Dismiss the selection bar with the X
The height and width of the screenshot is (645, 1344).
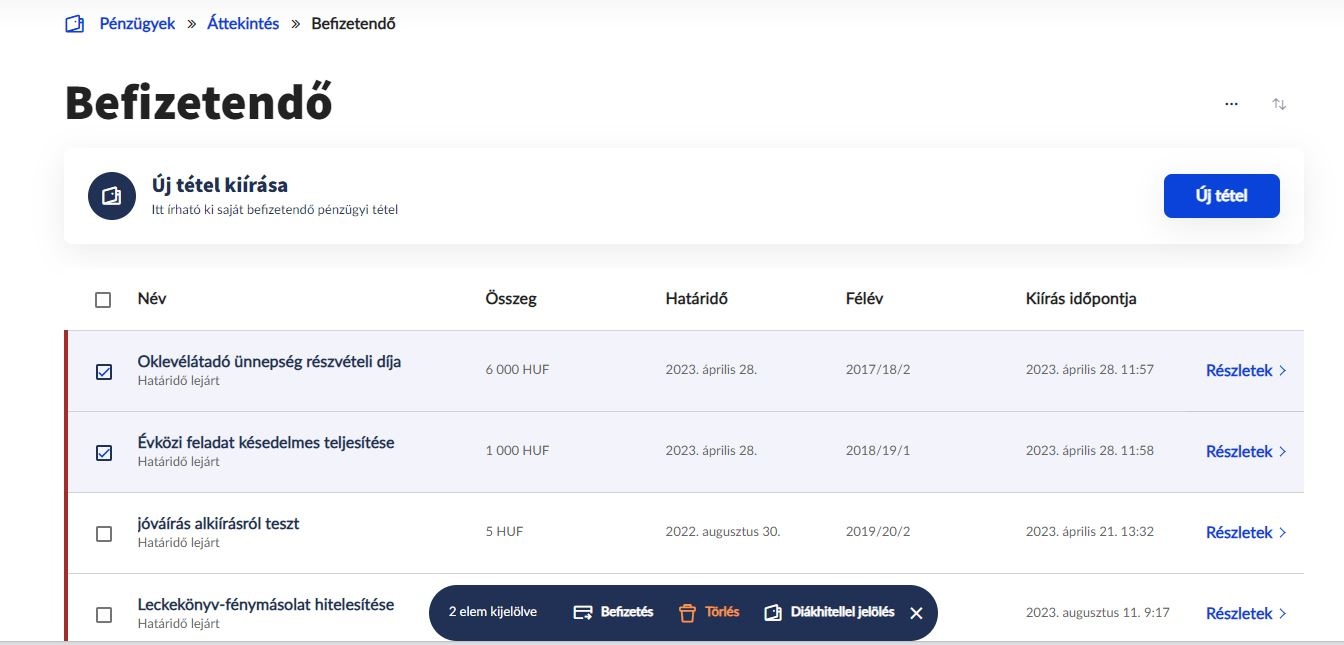916,613
